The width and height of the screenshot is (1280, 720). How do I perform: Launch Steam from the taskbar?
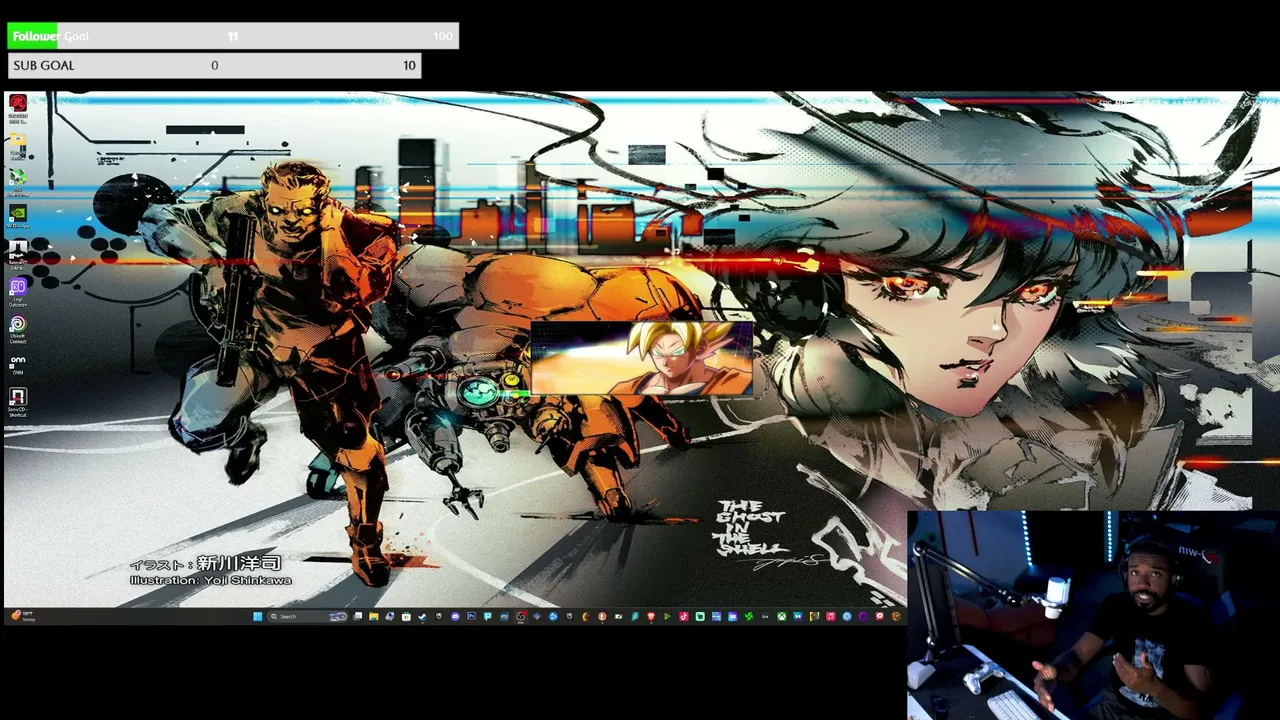point(422,616)
